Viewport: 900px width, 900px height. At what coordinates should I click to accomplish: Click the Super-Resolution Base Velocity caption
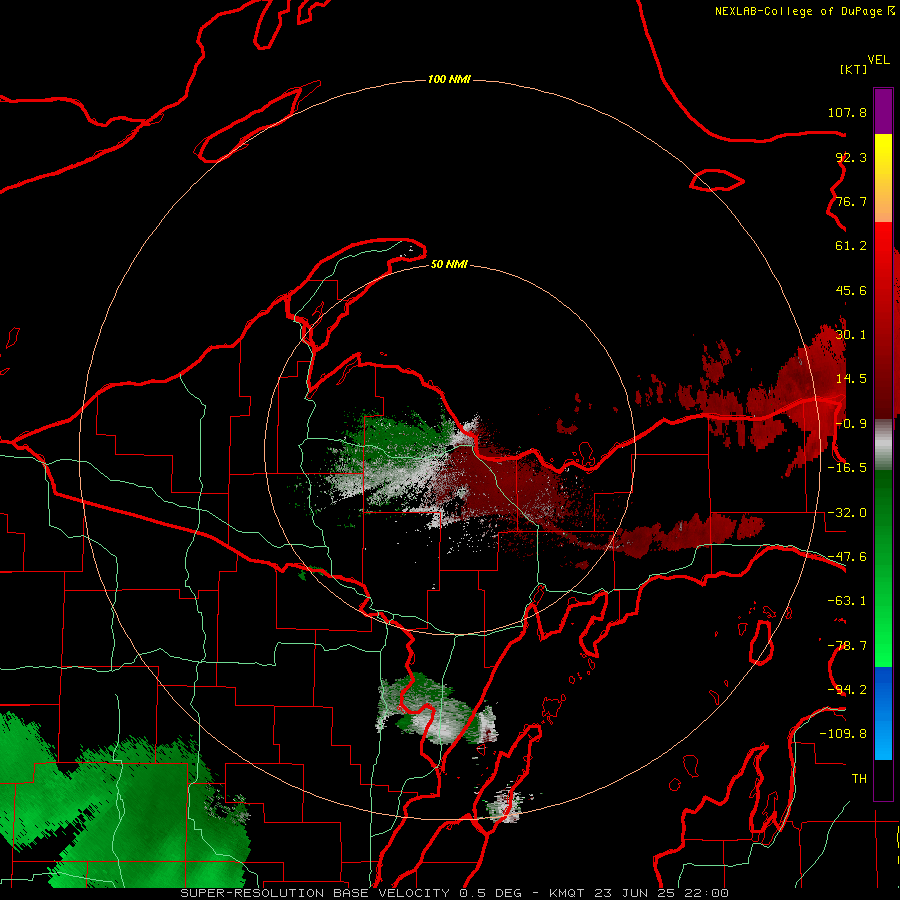click(x=454, y=893)
